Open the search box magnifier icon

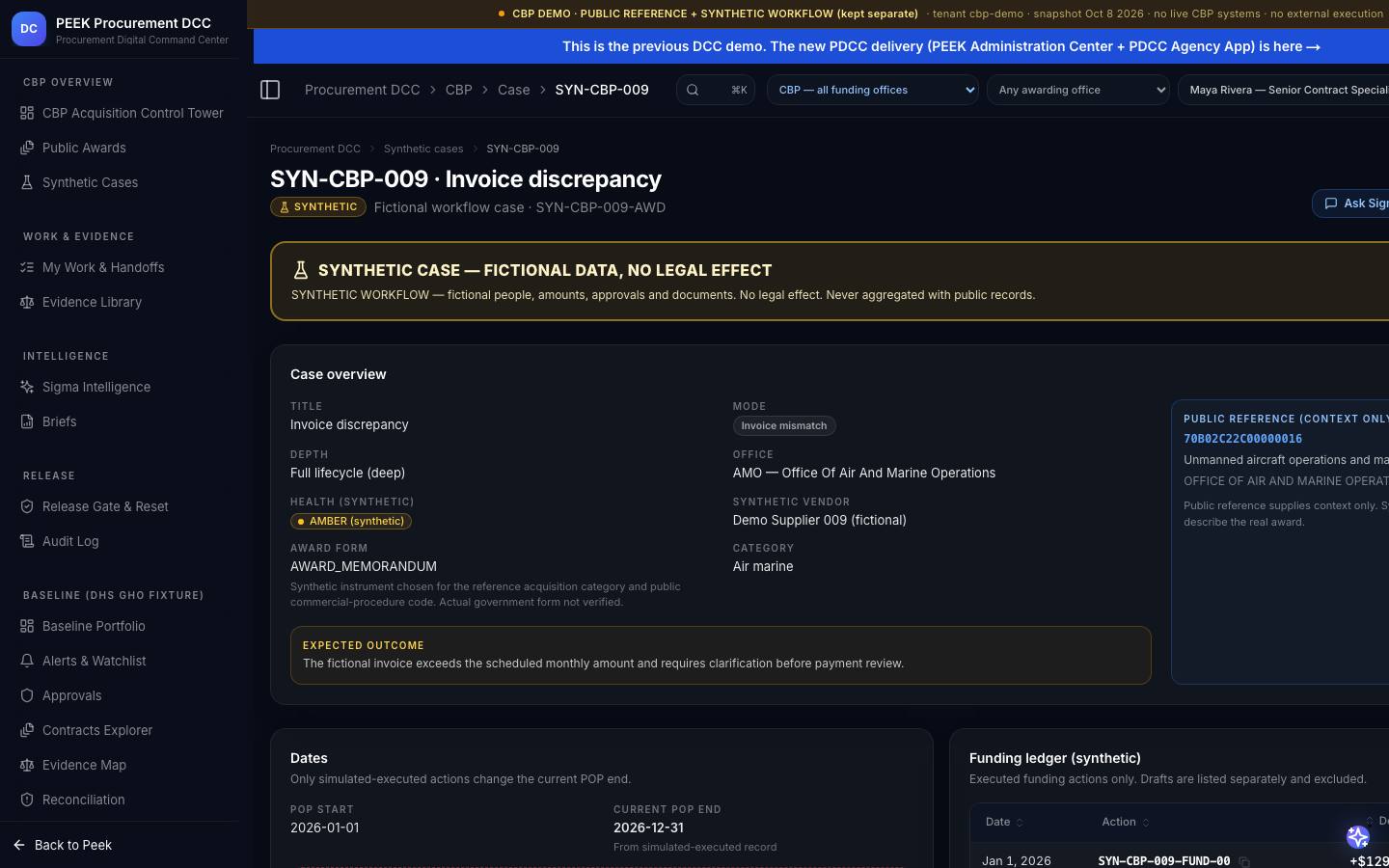coord(693,90)
